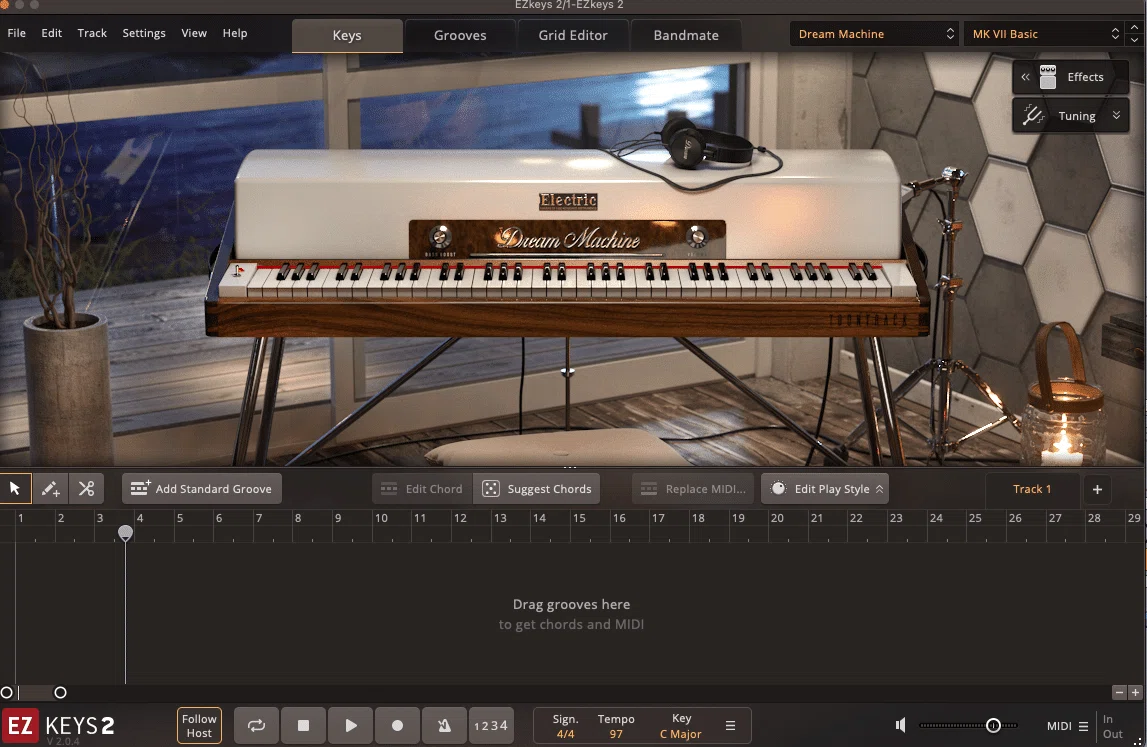This screenshot has width=1147, height=747.
Task: Click the Tuning button label
Action: pyautogui.click(x=1077, y=116)
